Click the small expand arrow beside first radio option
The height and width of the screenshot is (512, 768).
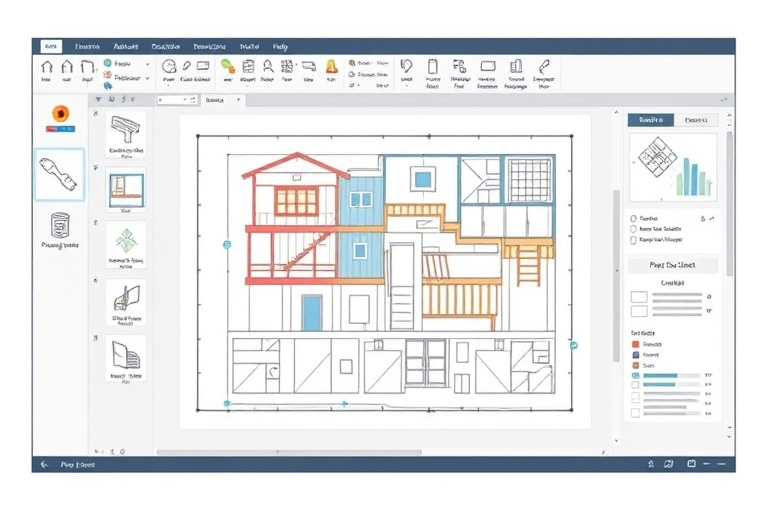pyautogui.click(x=712, y=219)
